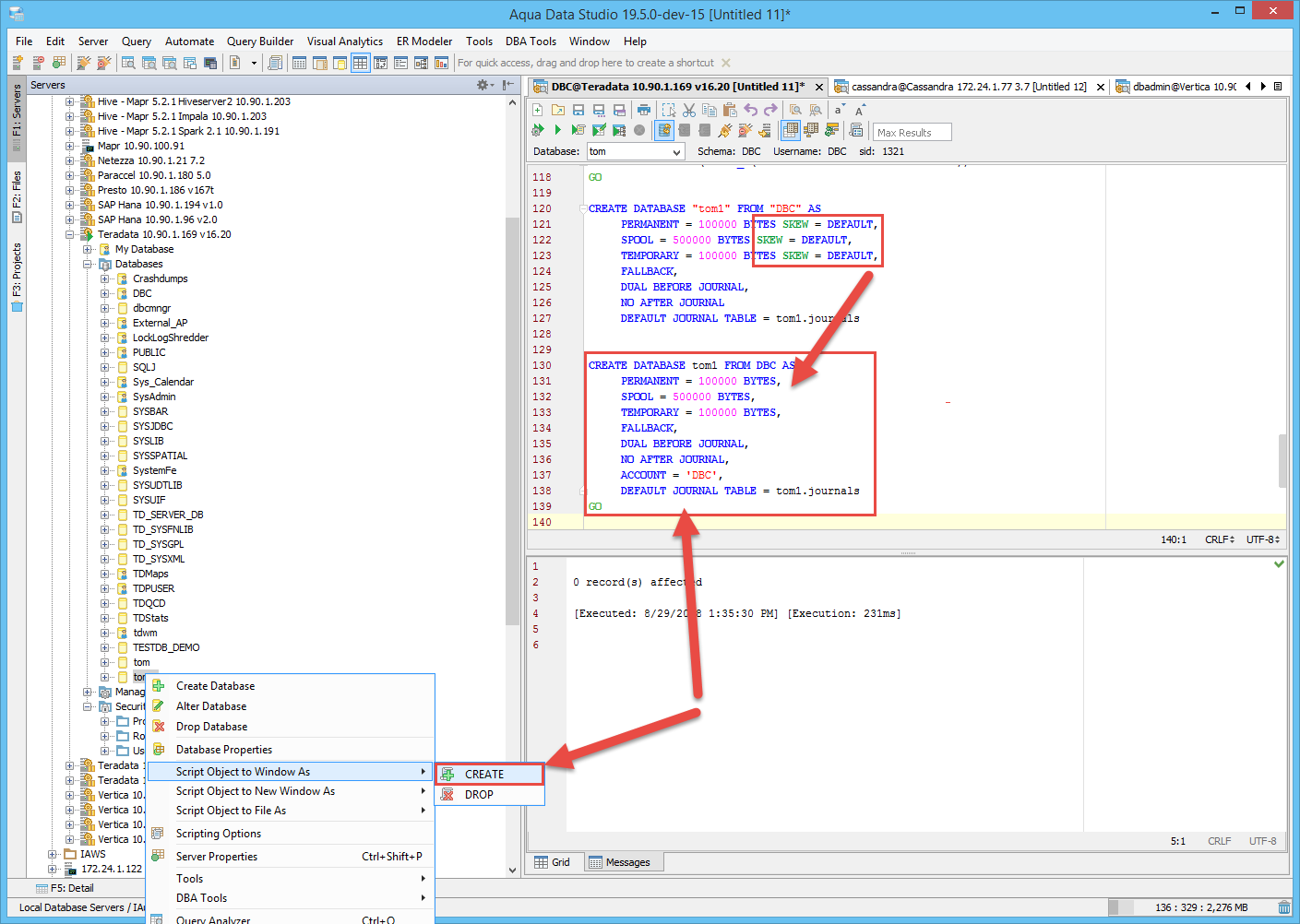This screenshot has height=924, width=1300.
Task: Expand the IAWS folder node
Action: pos(53,854)
